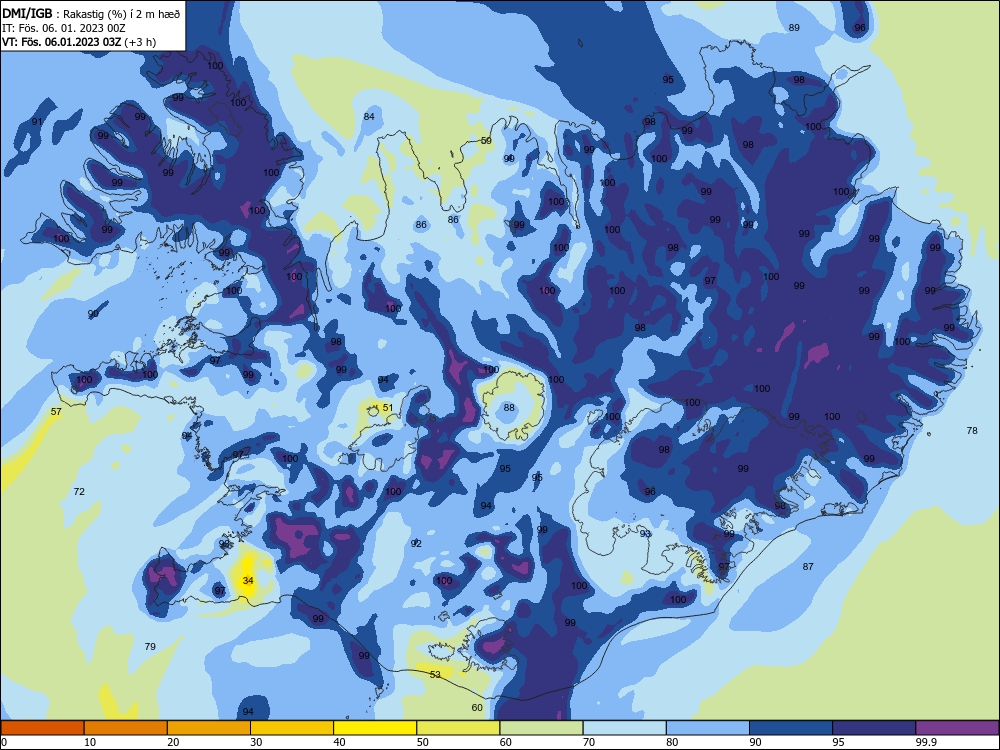1000x750 pixels.
Task: Click the 88 value inside the glacier outline
Action: tap(509, 408)
